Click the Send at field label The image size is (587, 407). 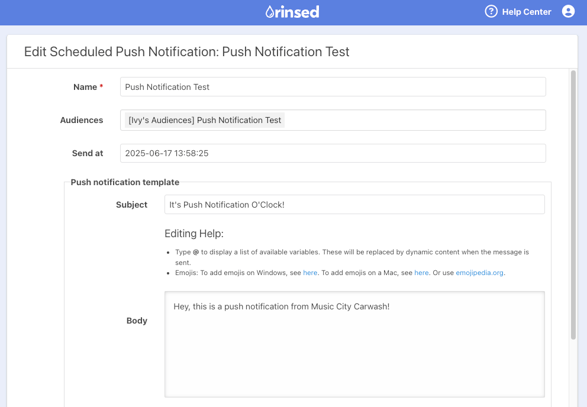point(87,153)
